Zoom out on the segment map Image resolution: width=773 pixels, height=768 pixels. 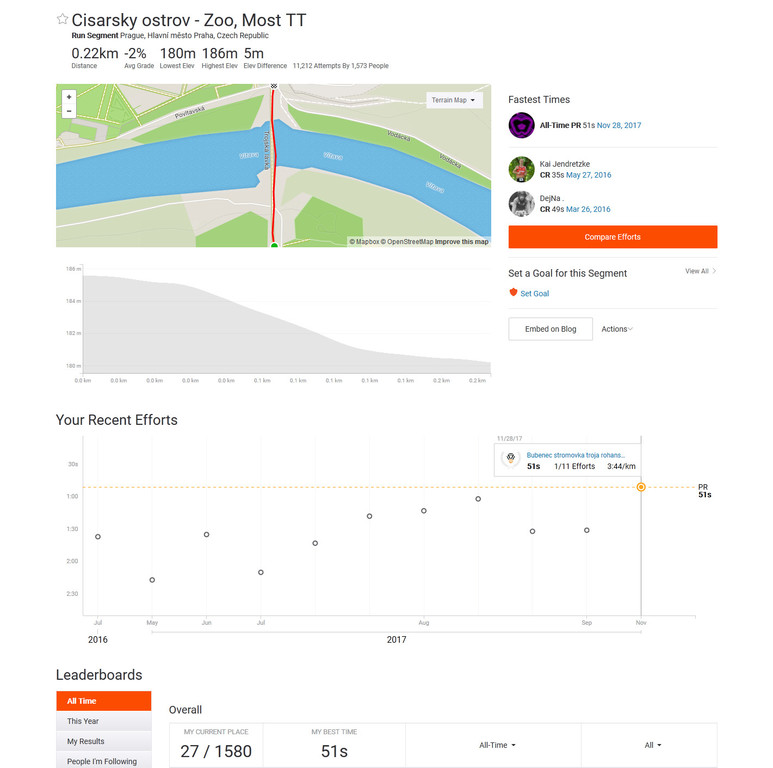coord(69,111)
